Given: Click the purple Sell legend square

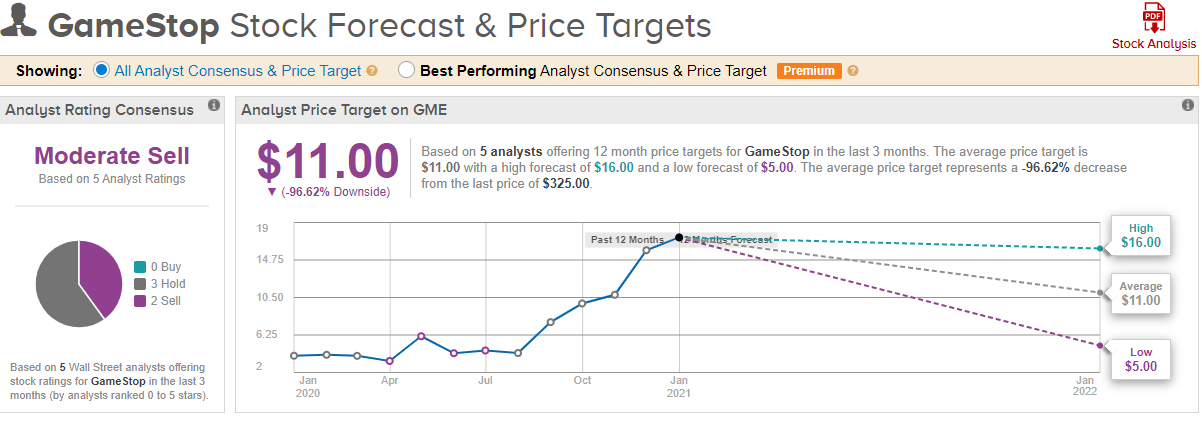Looking at the screenshot, I should click(x=139, y=300).
